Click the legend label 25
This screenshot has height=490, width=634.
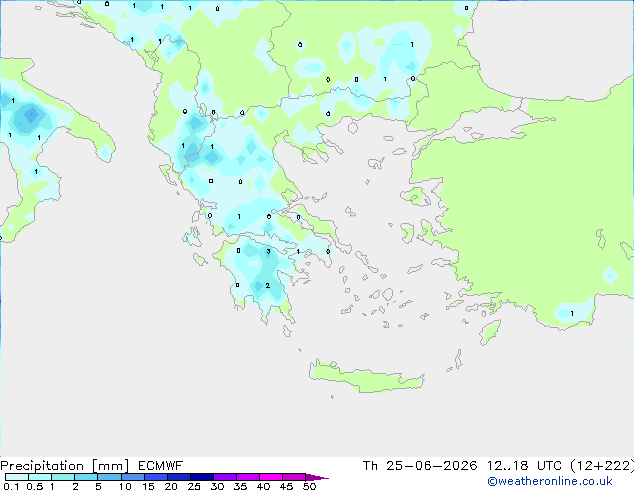[194, 486]
